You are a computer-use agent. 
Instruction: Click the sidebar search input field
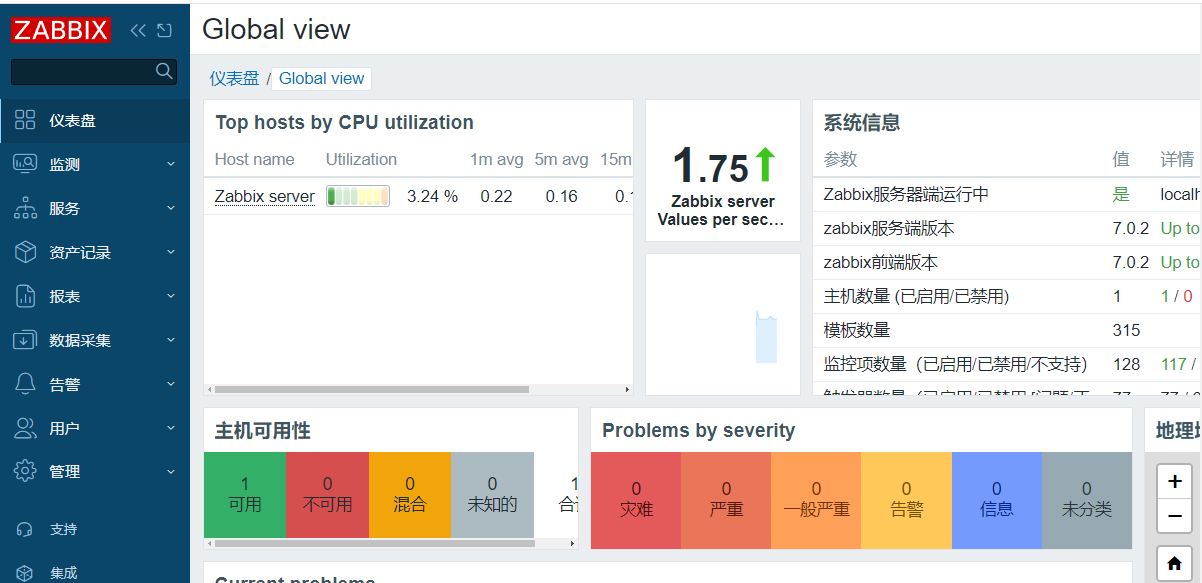point(94,71)
